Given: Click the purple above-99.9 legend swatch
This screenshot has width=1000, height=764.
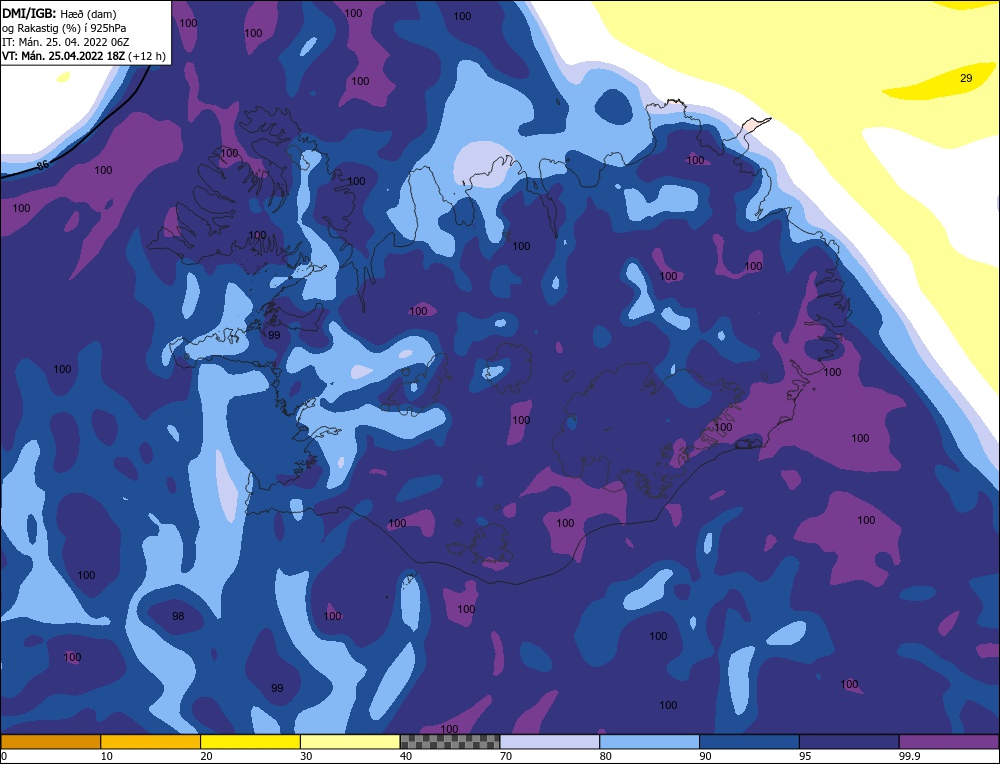Looking at the screenshot, I should coord(949,742).
